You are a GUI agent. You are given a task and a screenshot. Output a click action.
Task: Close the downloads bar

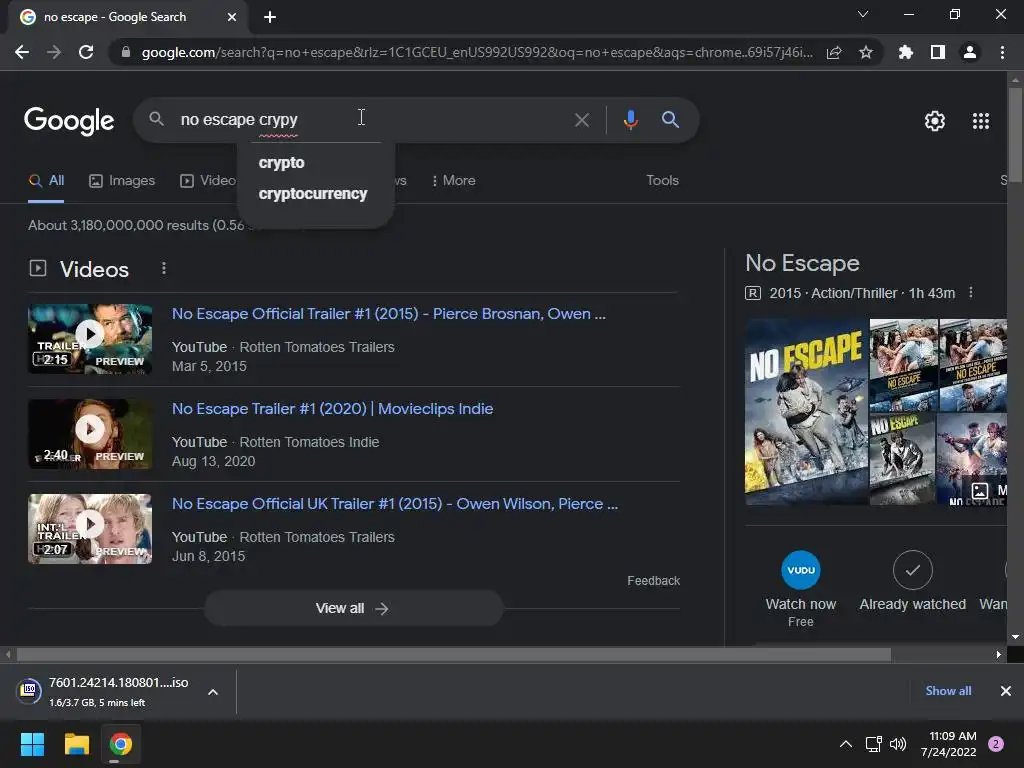[1006, 691]
